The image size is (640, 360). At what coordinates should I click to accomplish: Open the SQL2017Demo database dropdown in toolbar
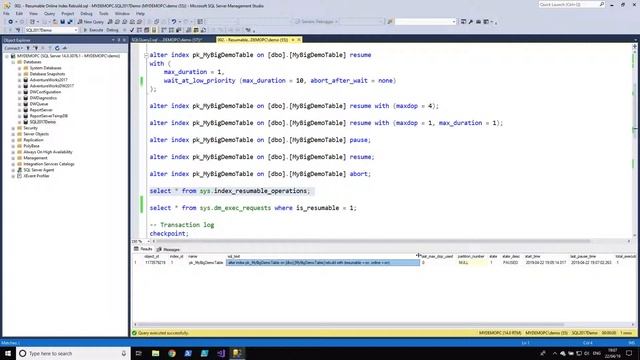tap(76, 30)
